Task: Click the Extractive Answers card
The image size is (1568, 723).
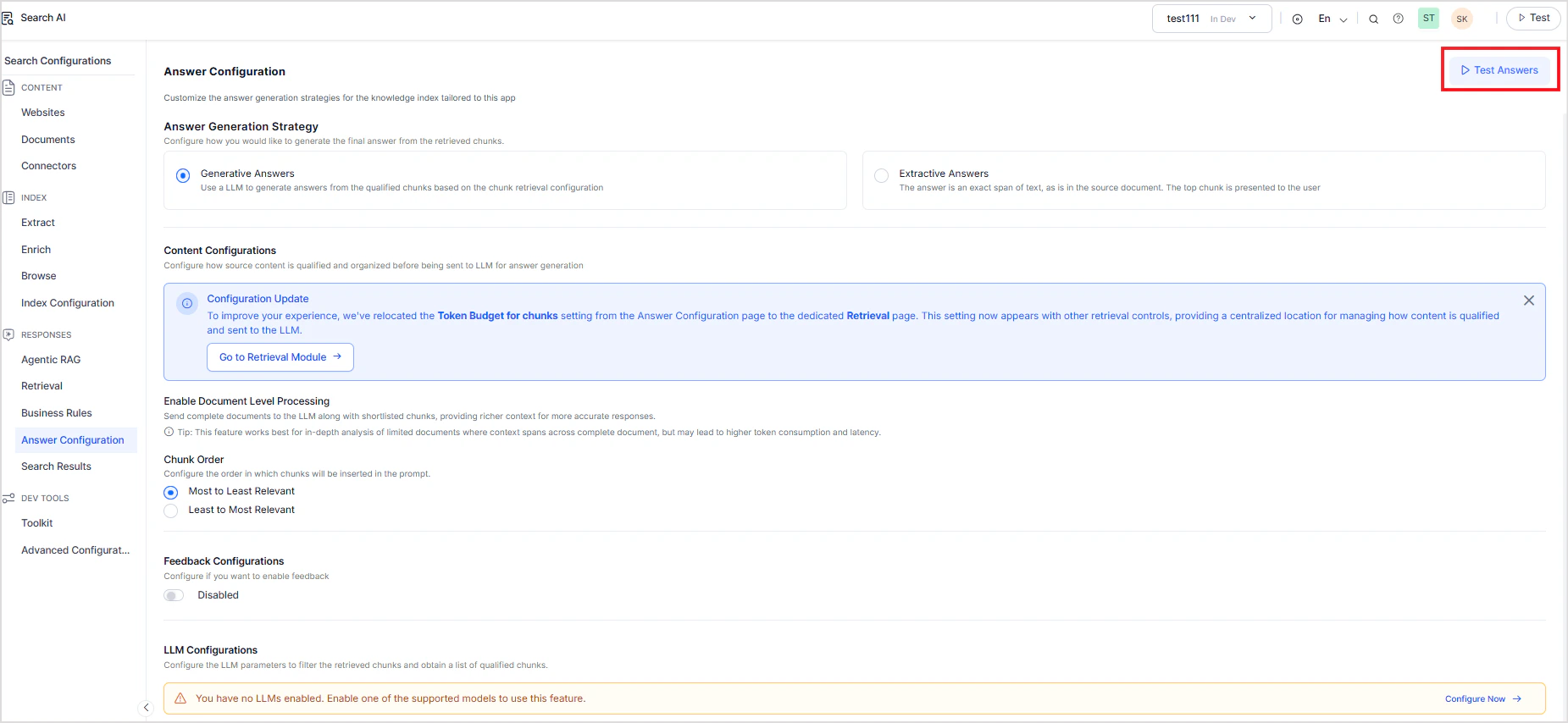Action: click(x=1204, y=180)
